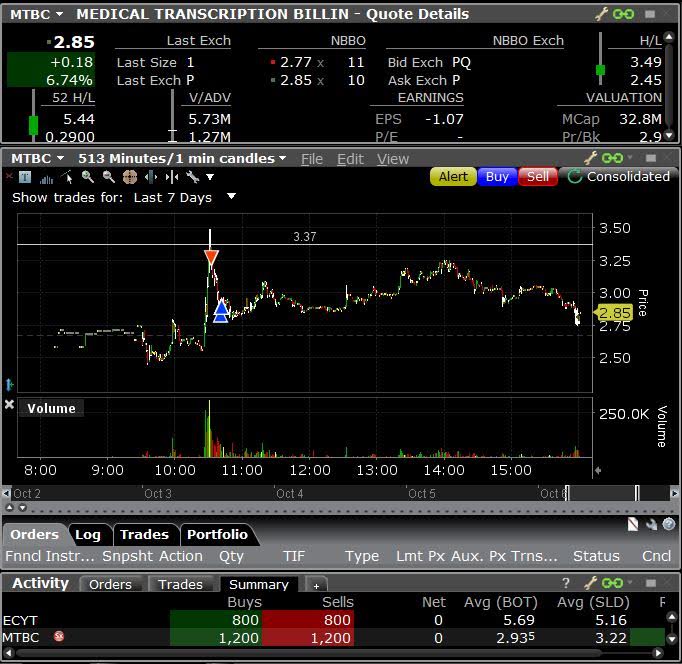Select the ECYT row in Activity summary

(332, 620)
